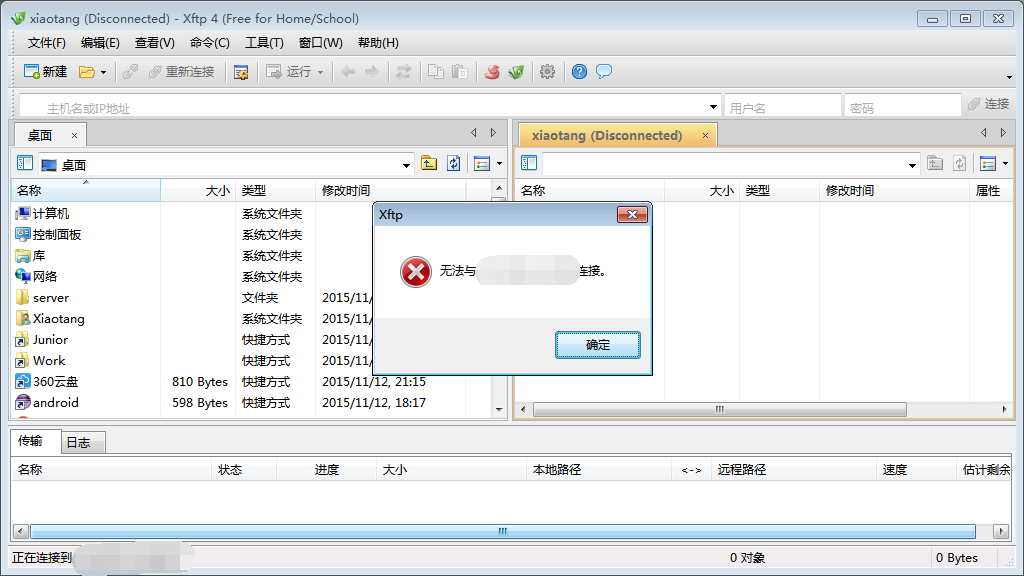Click the 用户名 username input field

(x=782, y=106)
